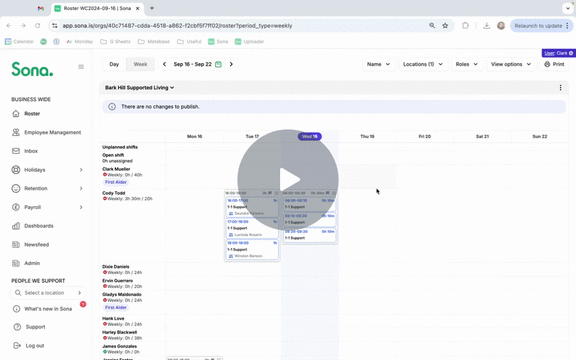Open the G Sheets bookmarks folder
This screenshot has height=360, width=576.
115,42
